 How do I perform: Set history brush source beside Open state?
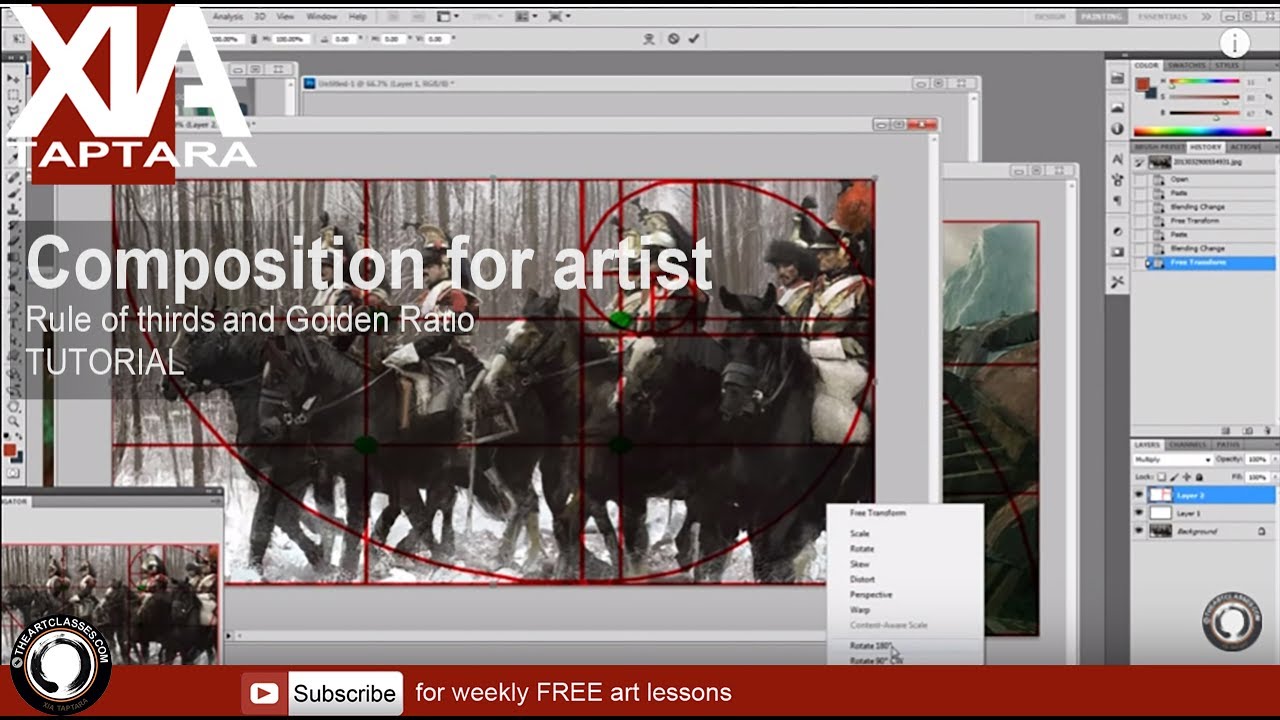point(1139,180)
